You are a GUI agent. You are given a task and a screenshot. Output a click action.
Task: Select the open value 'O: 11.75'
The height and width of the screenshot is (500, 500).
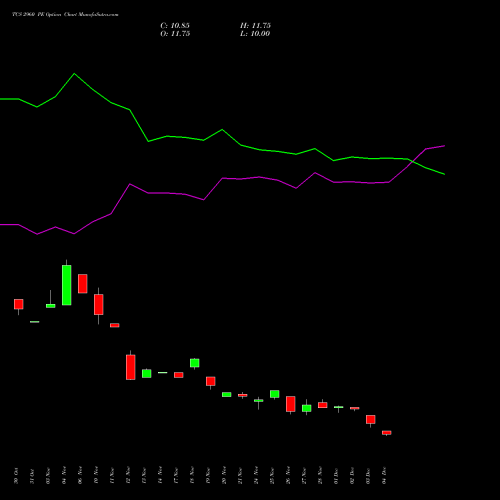tap(175, 34)
